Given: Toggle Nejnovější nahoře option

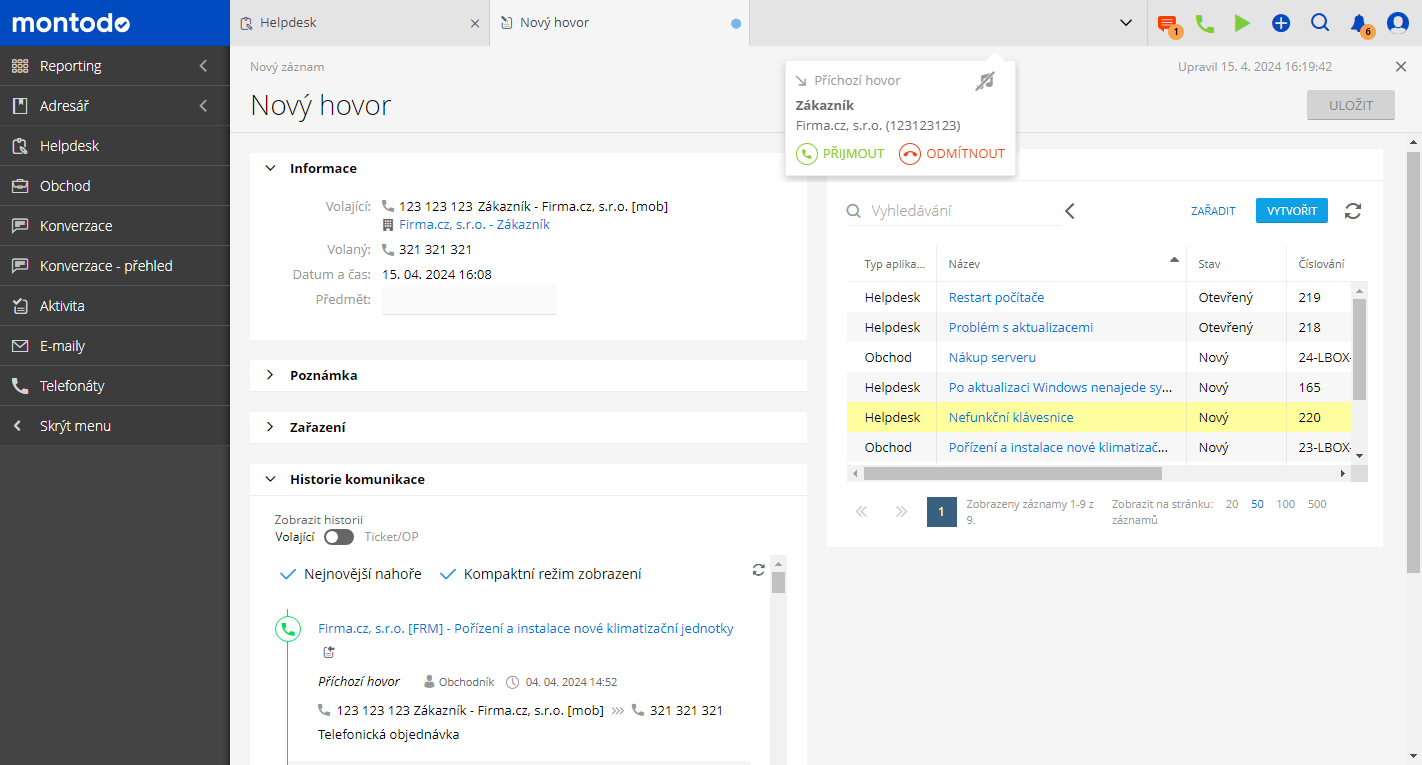Looking at the screenshot, I should click(350, 574).
